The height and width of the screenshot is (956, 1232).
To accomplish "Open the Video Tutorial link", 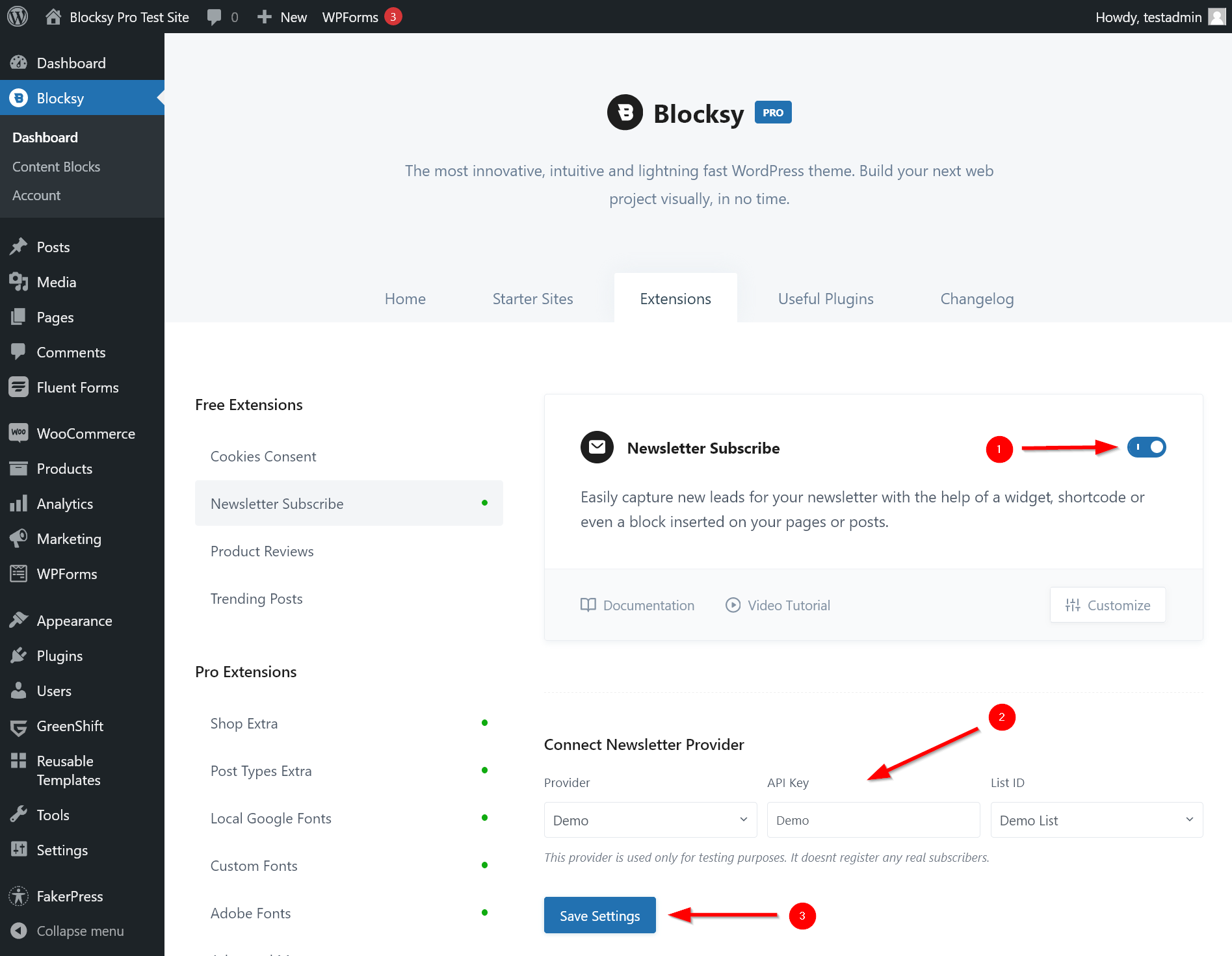I will [x=778, y=605].
